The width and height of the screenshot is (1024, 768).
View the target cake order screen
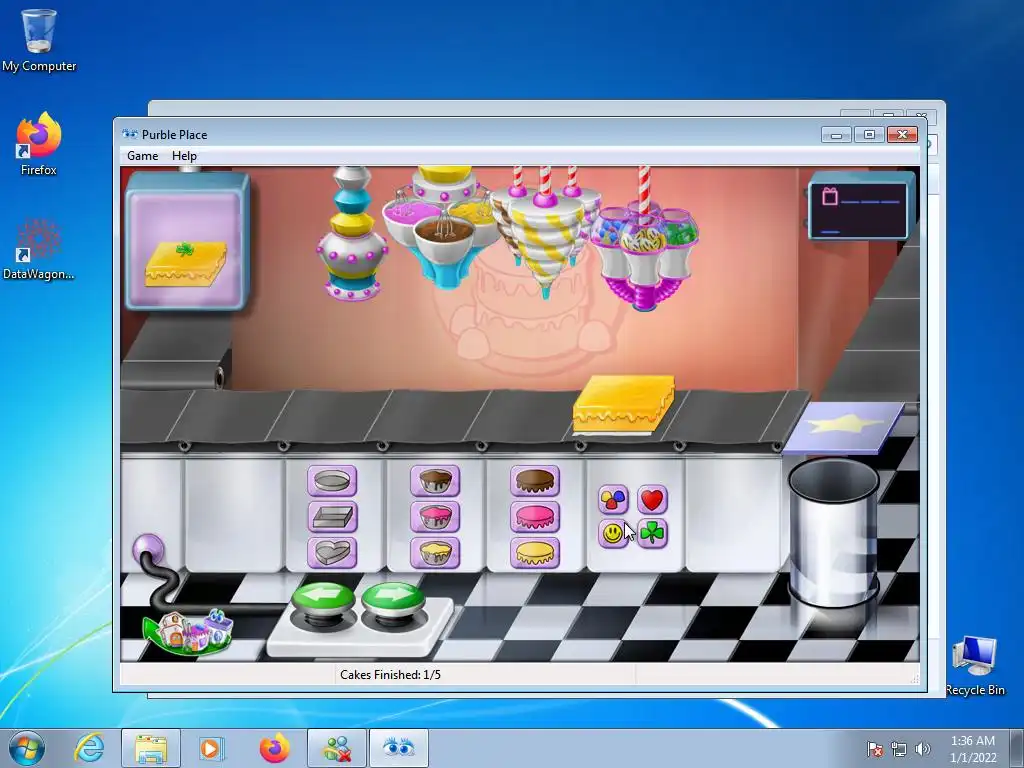[x=187, y=240]
